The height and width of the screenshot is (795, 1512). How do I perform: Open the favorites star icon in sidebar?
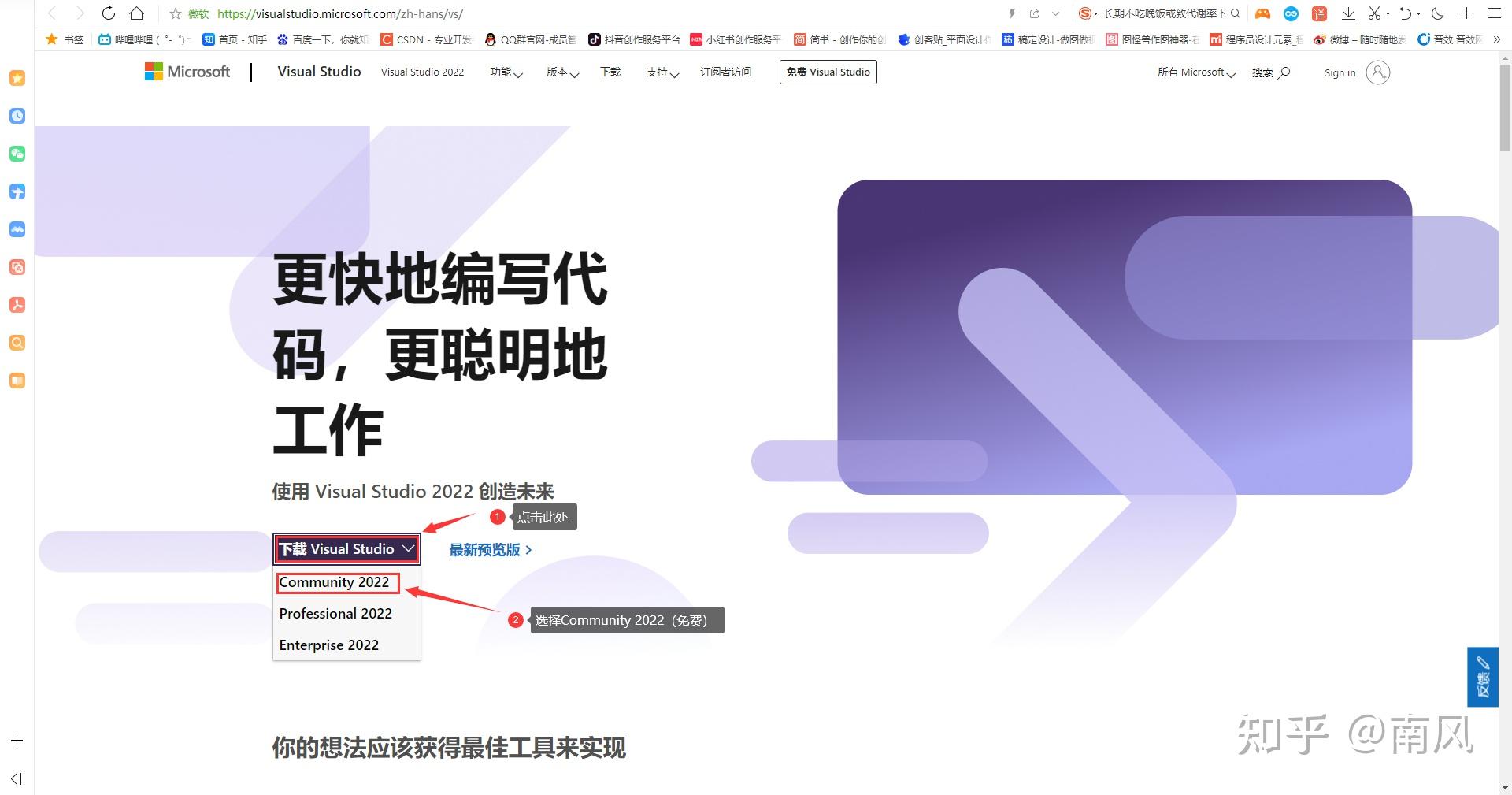[x=17, y=78]
